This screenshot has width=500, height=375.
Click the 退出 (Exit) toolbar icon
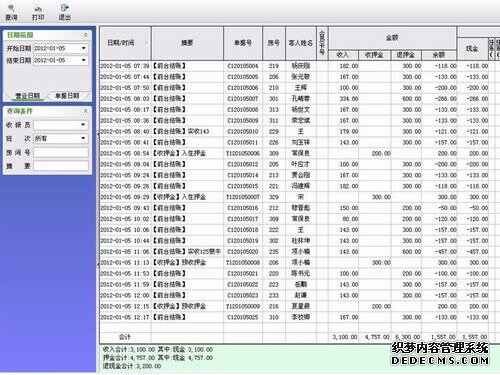pyautogui.click(x=65, y=12)
